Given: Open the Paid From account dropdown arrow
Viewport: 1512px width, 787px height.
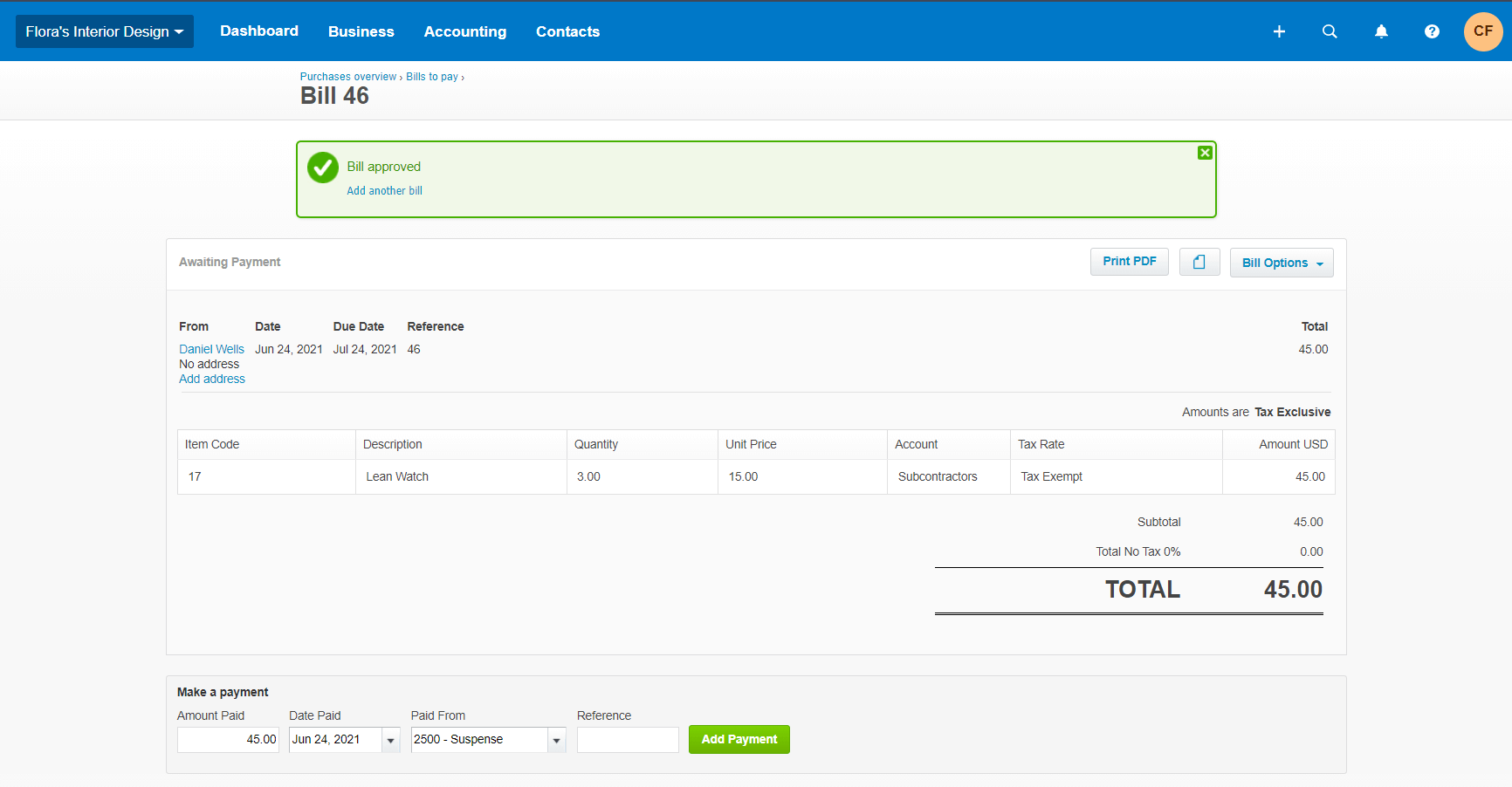Looking at the screenshot, I should point(557,740).
